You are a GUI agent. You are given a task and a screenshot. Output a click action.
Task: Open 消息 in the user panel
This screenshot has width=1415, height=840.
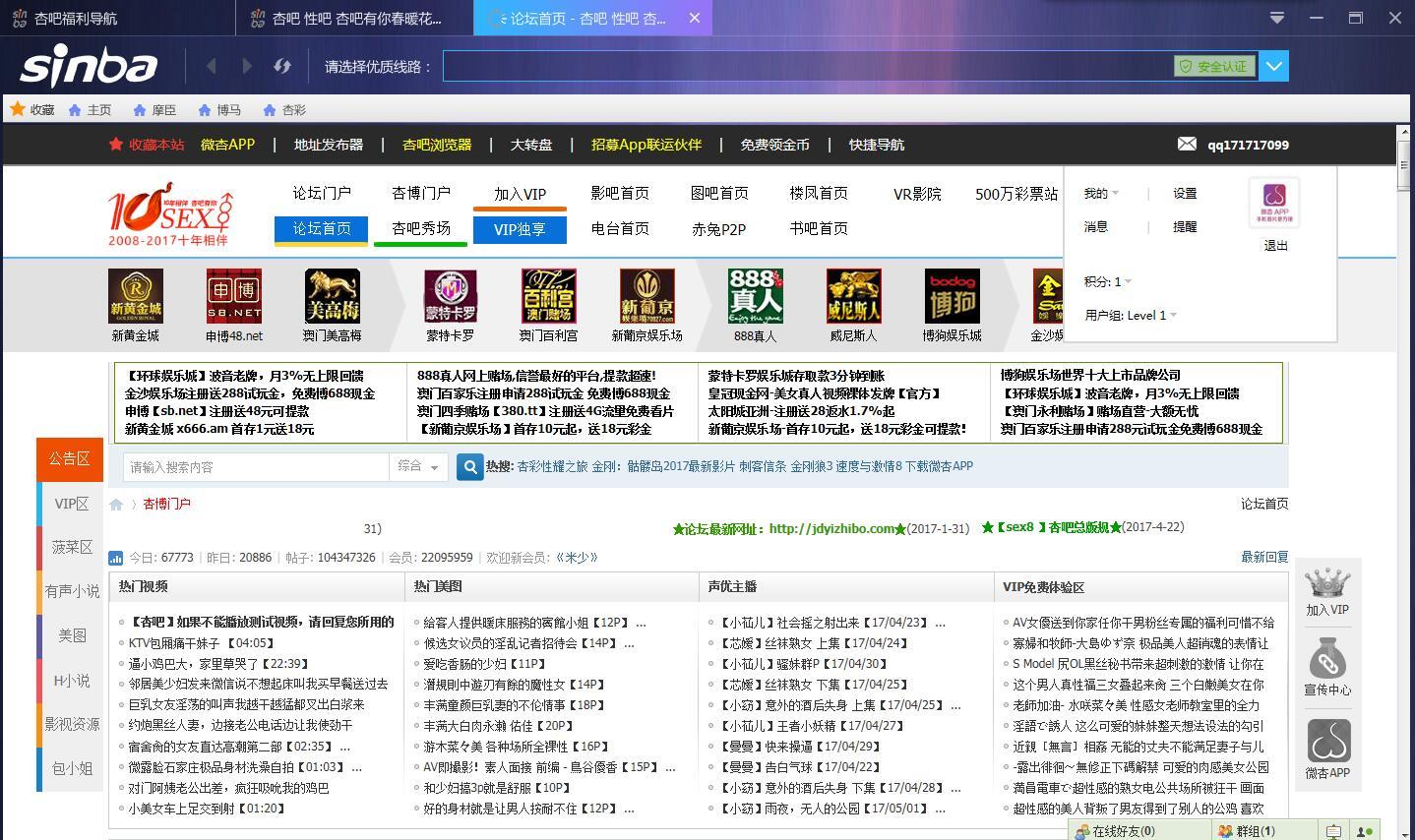1096,226
